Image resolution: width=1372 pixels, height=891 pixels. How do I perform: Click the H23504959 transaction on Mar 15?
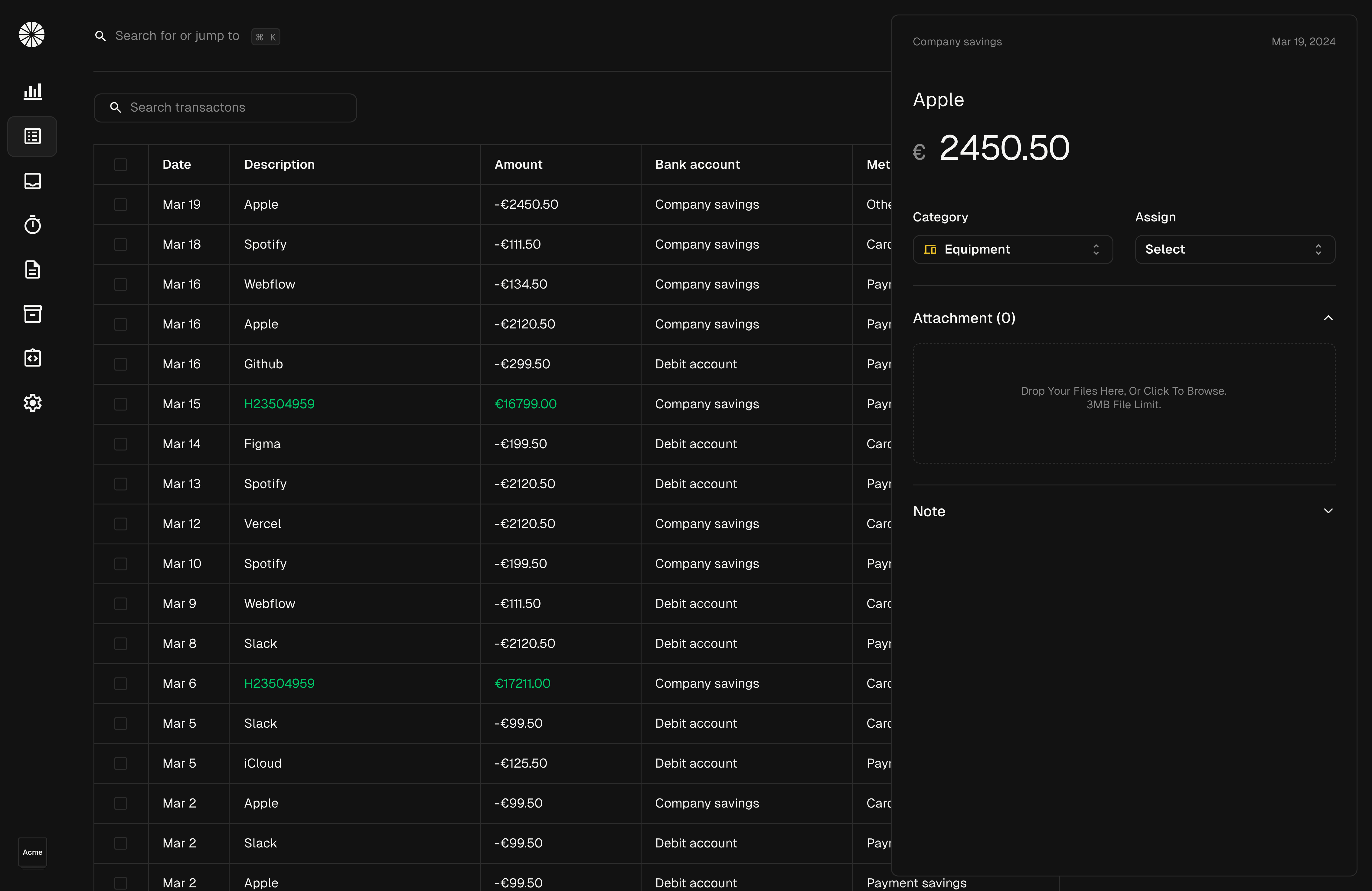(x=279, y=404)
